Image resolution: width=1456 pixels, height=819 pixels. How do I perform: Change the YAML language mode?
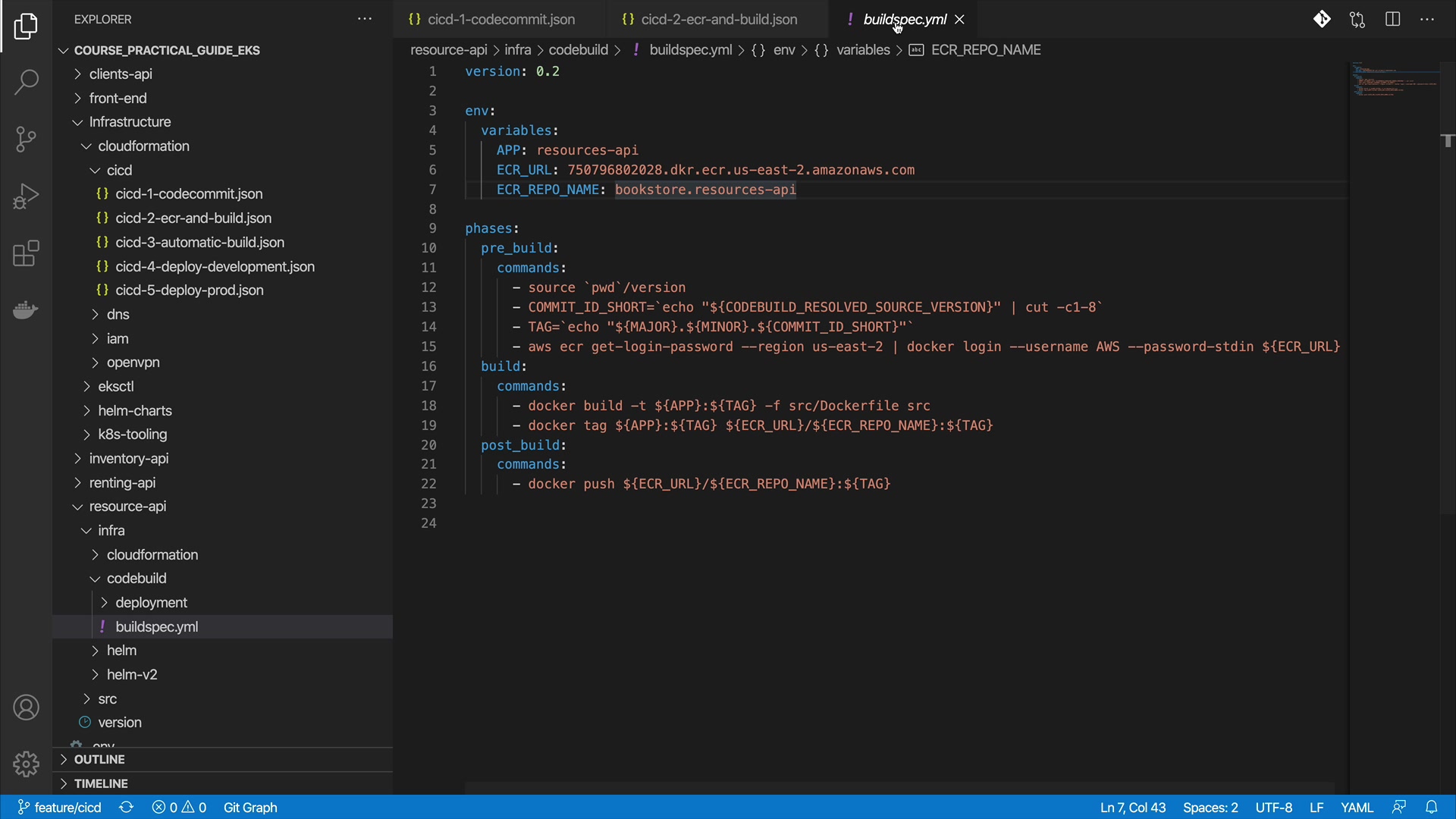[1357, 808]
